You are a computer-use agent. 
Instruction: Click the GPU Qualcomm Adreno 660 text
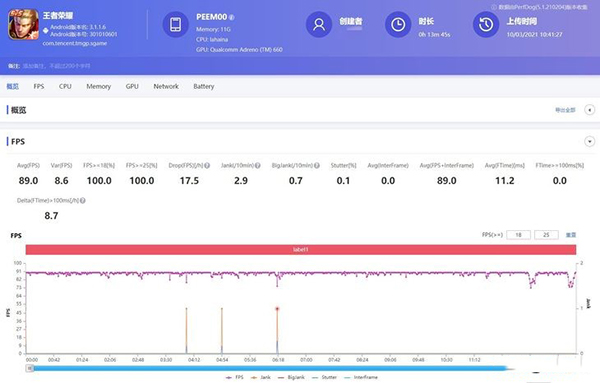pyautogui.click(x=240, y=50)
